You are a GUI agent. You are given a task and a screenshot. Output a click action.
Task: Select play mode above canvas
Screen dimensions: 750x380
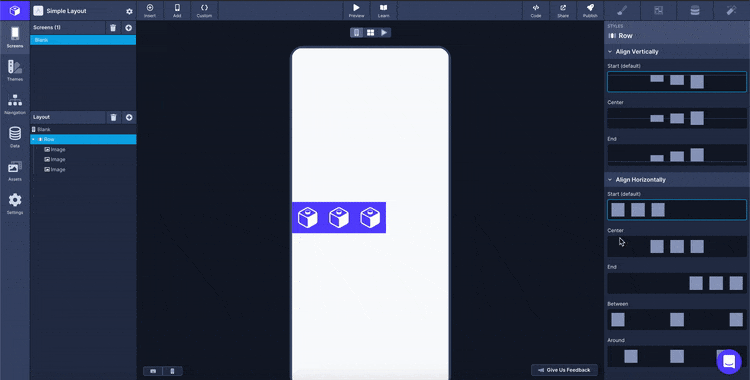point(384,33)
